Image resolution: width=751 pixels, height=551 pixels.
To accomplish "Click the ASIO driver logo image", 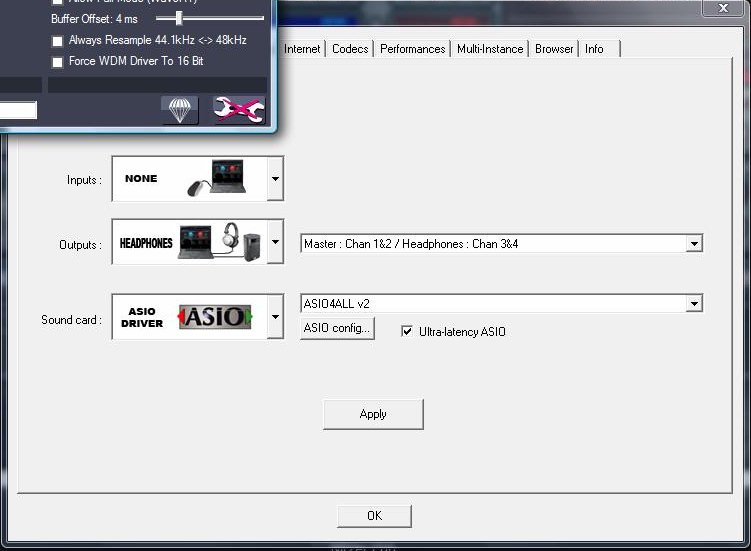I will (190, 317).
